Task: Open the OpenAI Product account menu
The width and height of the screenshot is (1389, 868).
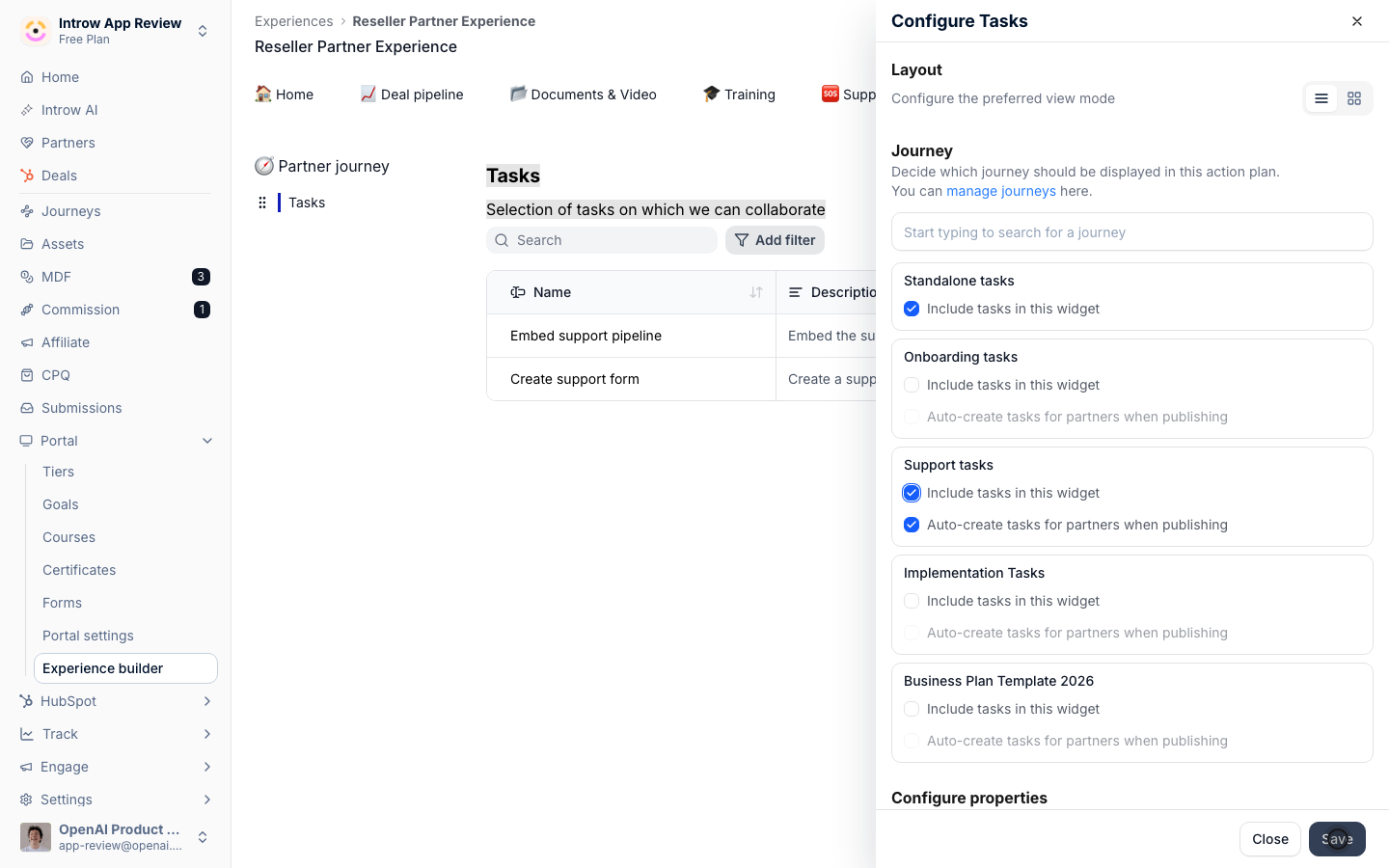Action: (x=116, y=837)
